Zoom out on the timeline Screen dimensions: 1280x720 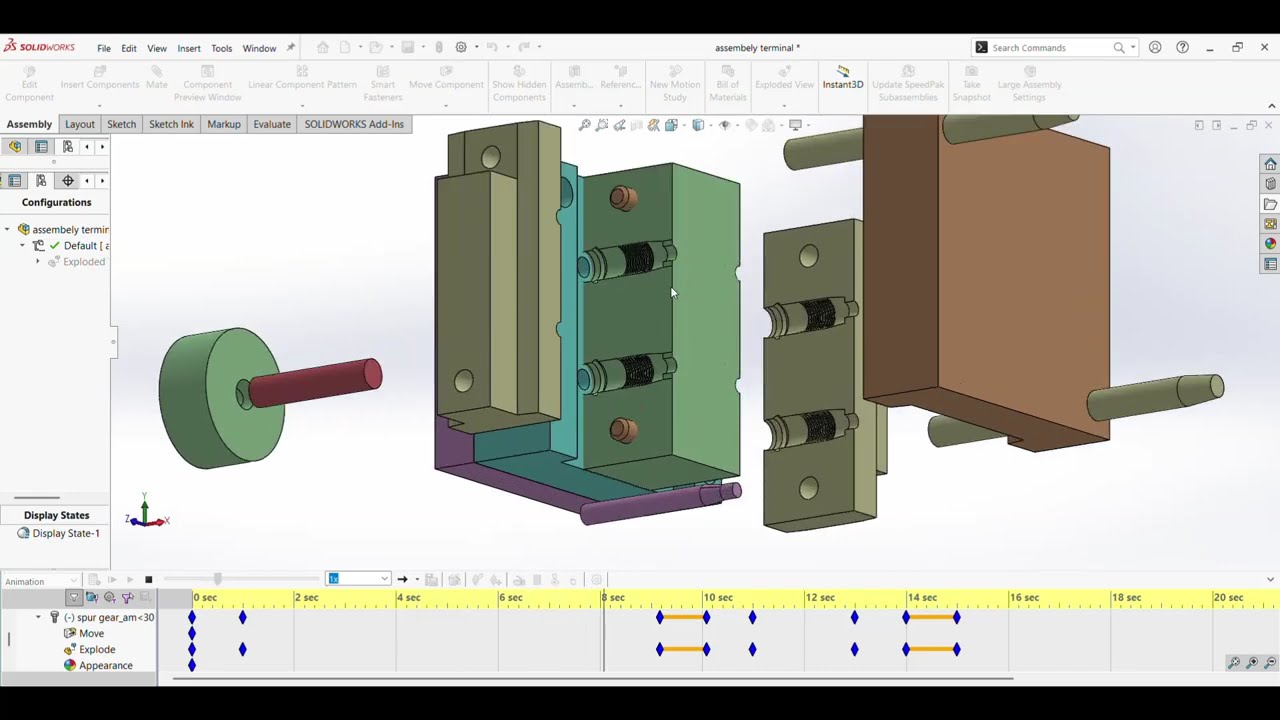tap(1270, 663)
